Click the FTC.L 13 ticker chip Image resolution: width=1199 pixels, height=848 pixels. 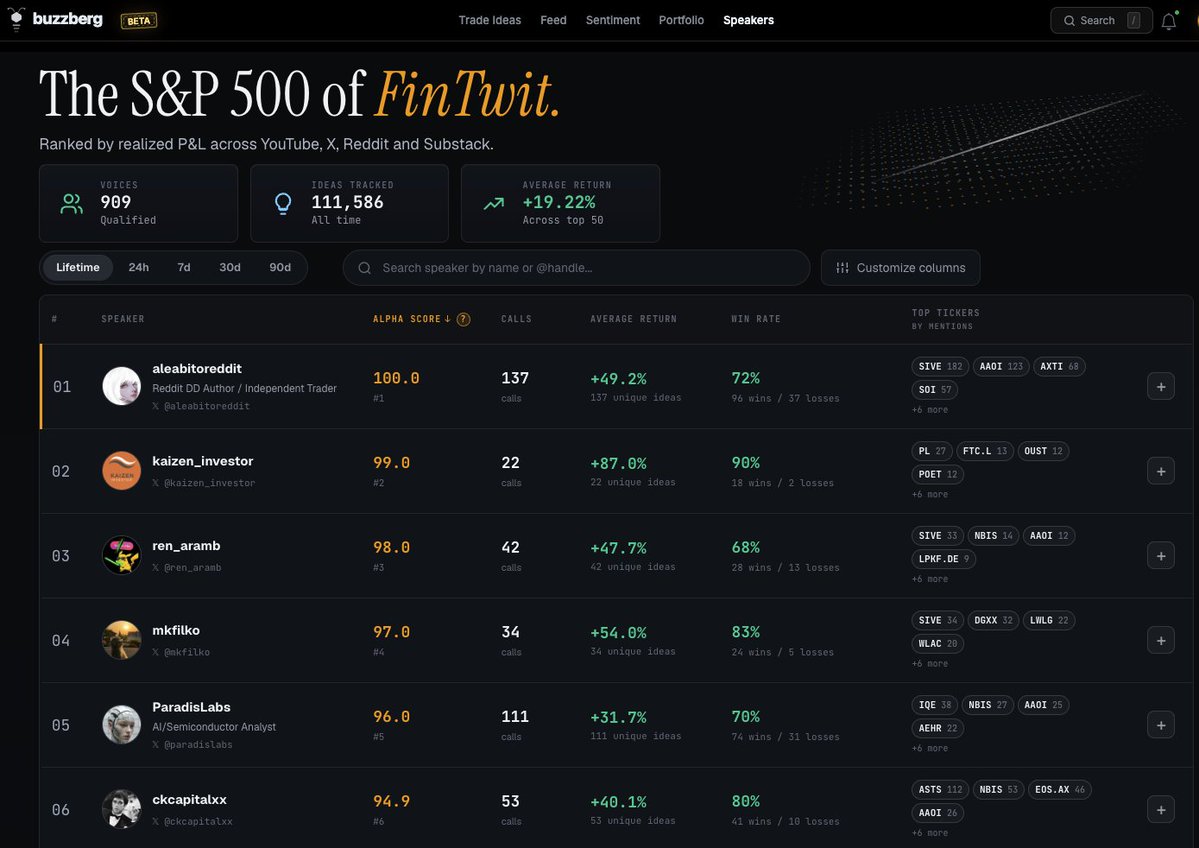click(985, 451)
